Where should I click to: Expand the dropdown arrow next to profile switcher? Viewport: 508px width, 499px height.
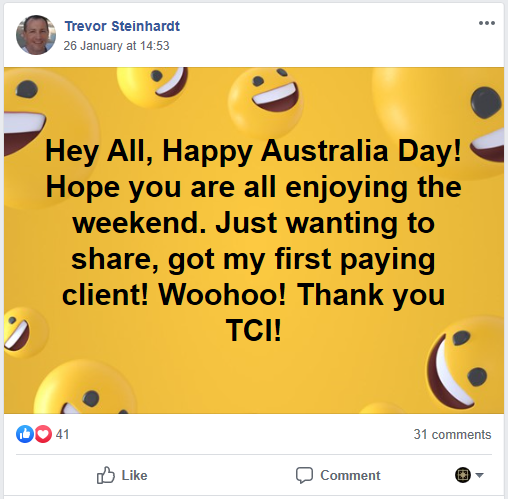pos(479,475)
